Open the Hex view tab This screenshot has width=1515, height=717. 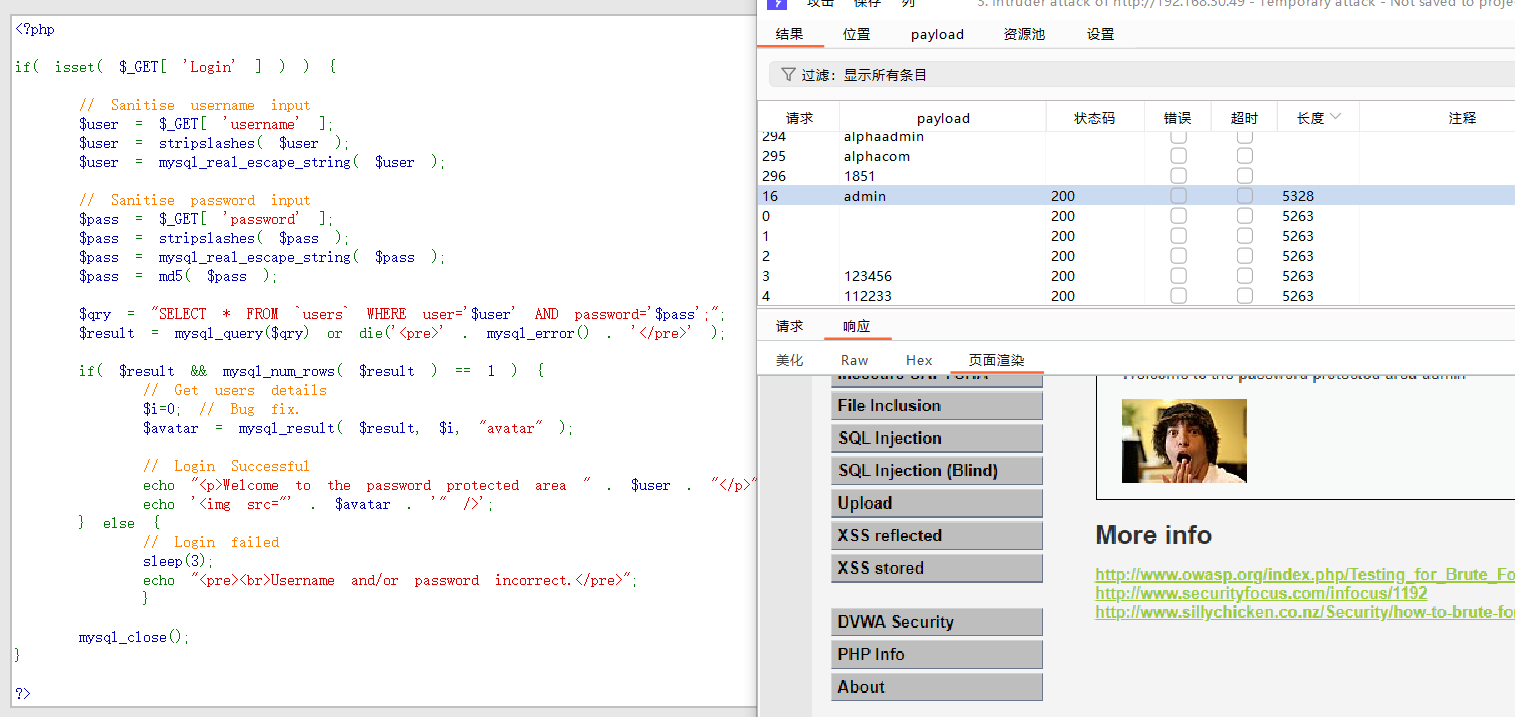click(x=919, y=360)
